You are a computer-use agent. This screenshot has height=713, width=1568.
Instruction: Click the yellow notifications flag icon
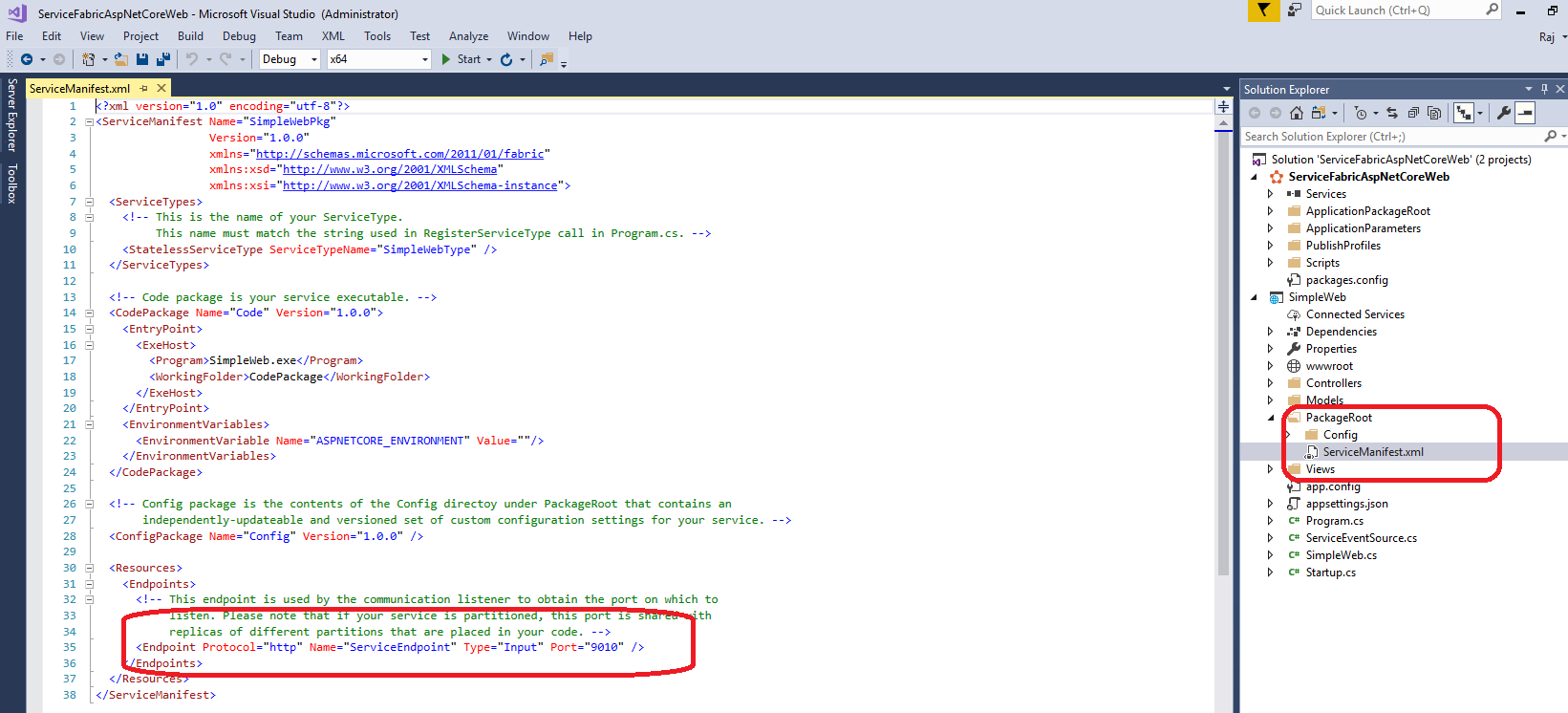click(x=1263, y=10)
